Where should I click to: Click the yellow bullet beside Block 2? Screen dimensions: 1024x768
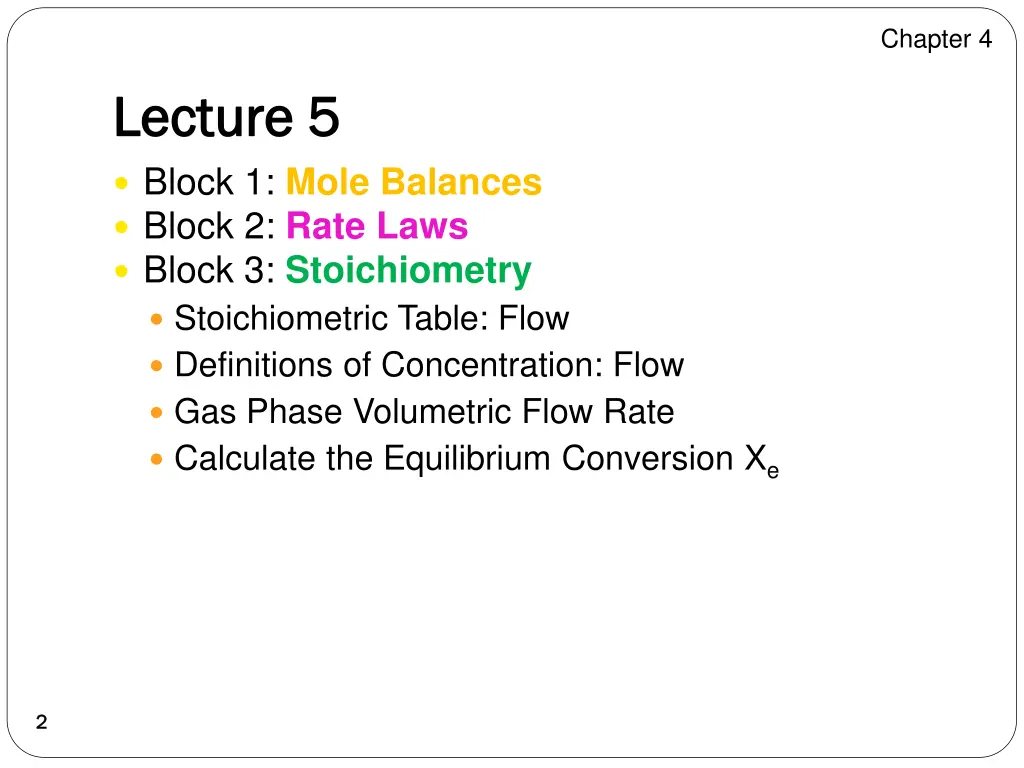coord(121,227)
